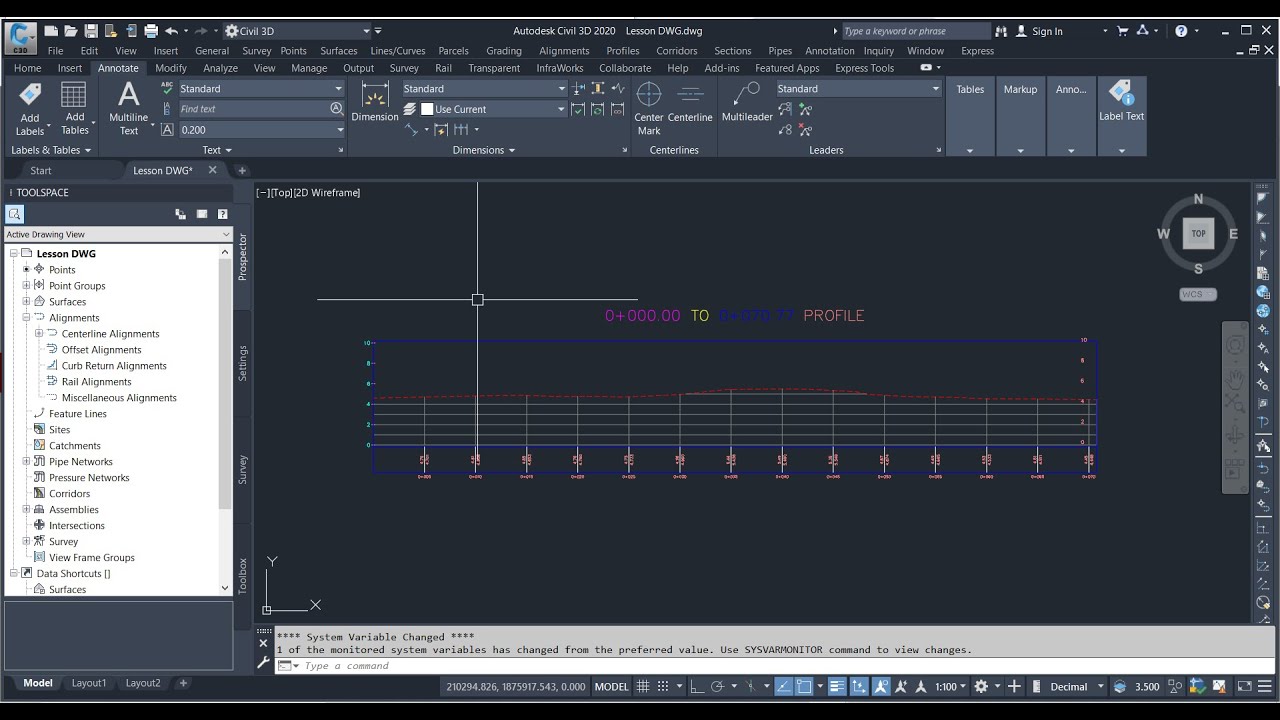
Task: Open the Settings tab in Toolspace
Action: [242, 363]
